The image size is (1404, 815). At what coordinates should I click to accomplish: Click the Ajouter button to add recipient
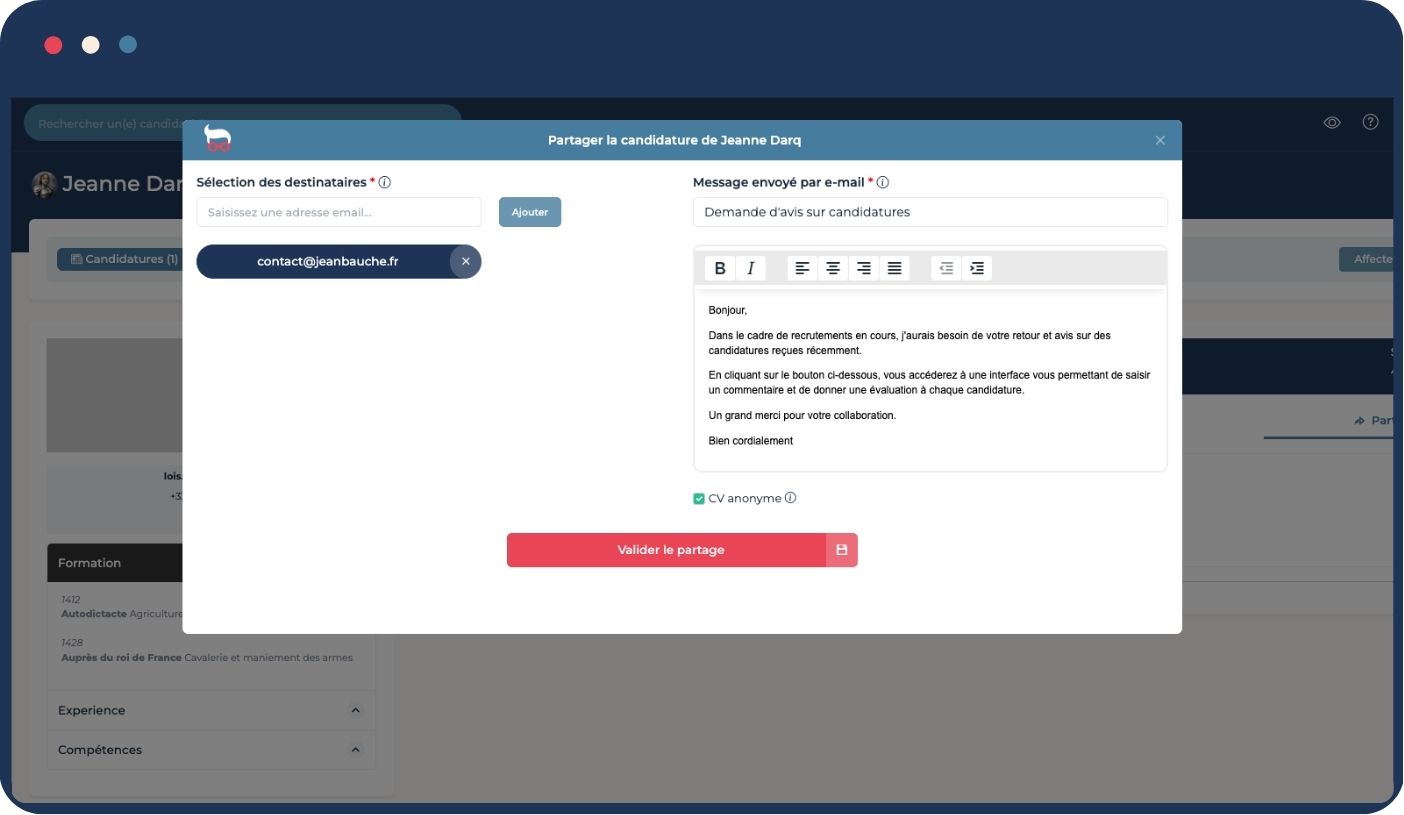530,212
